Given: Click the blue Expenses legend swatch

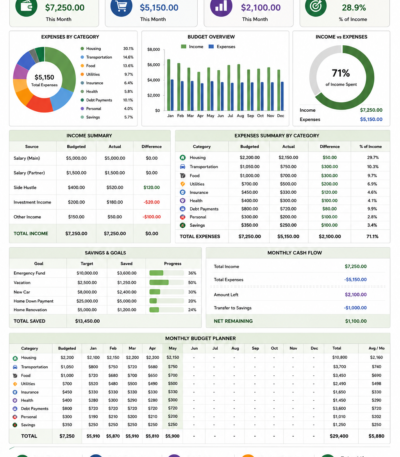Looking at the screenshot, I should click(211, 47).
